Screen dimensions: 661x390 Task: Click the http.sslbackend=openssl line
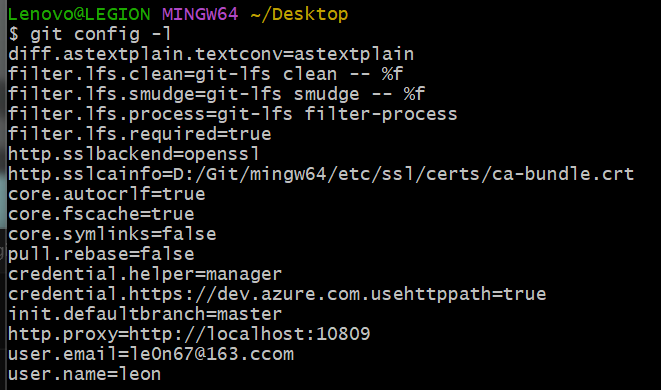click(x=134, y=154)
